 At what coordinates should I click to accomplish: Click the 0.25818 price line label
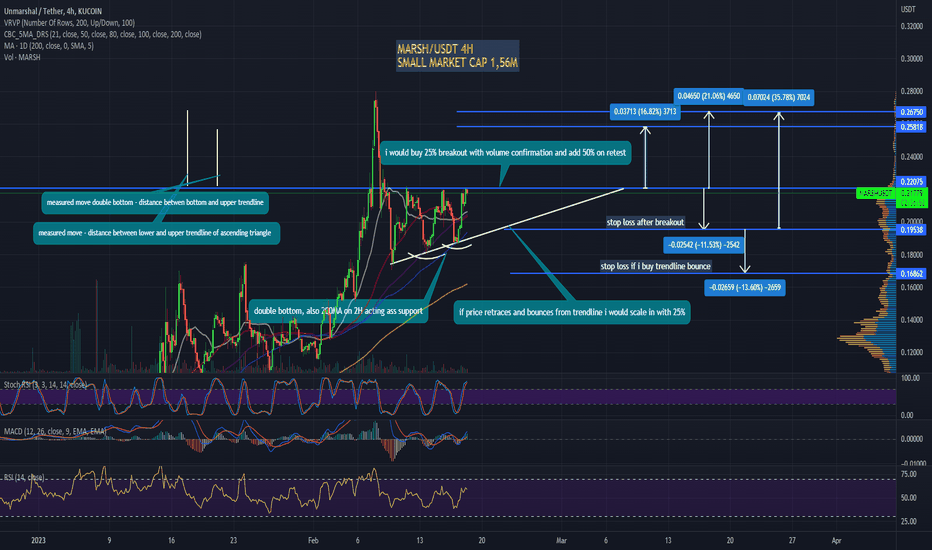click(x=911, y=127)
